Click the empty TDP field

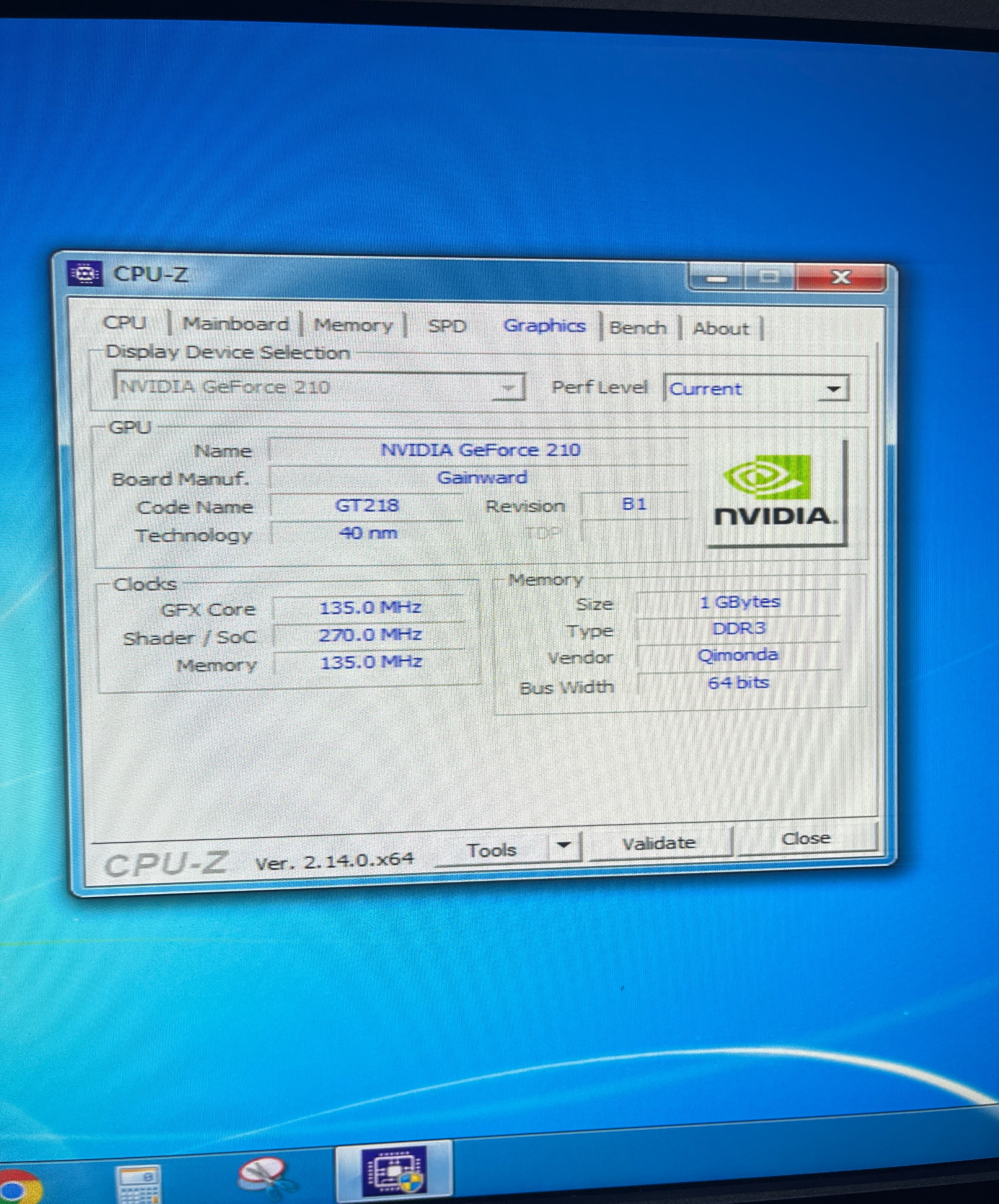coord(633,531)
